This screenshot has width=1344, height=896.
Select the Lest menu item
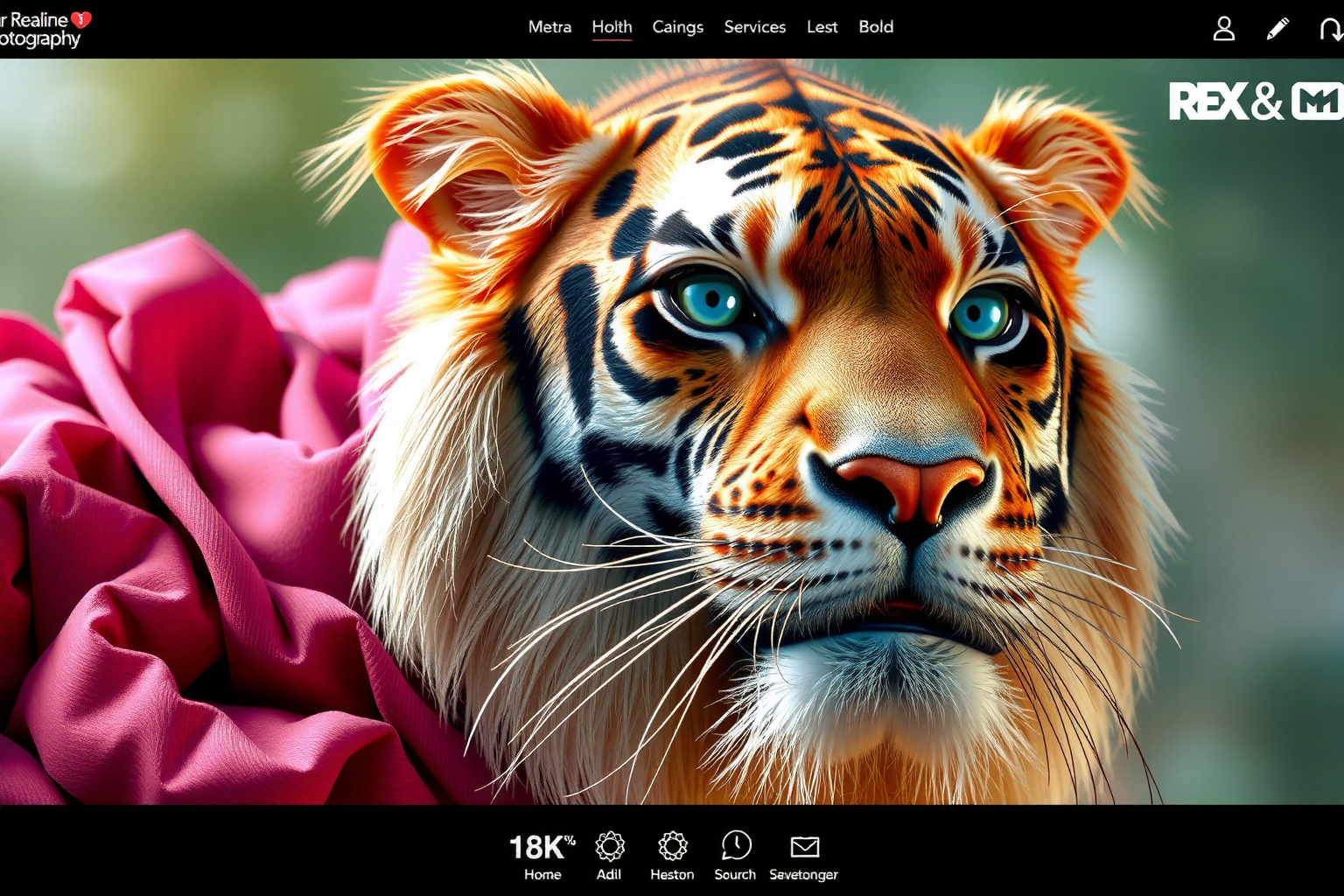click(822, 27)
